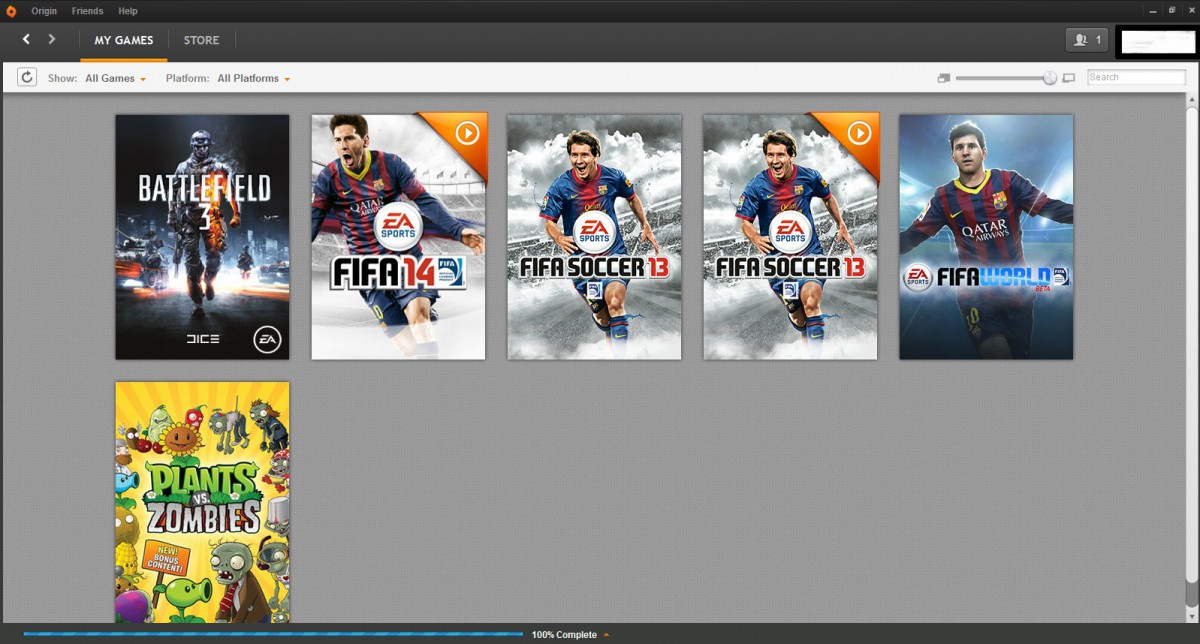The height and width of the screenshot is (644, 1200).
Task: Click in the Search input field
Action: coord(1135,77)
